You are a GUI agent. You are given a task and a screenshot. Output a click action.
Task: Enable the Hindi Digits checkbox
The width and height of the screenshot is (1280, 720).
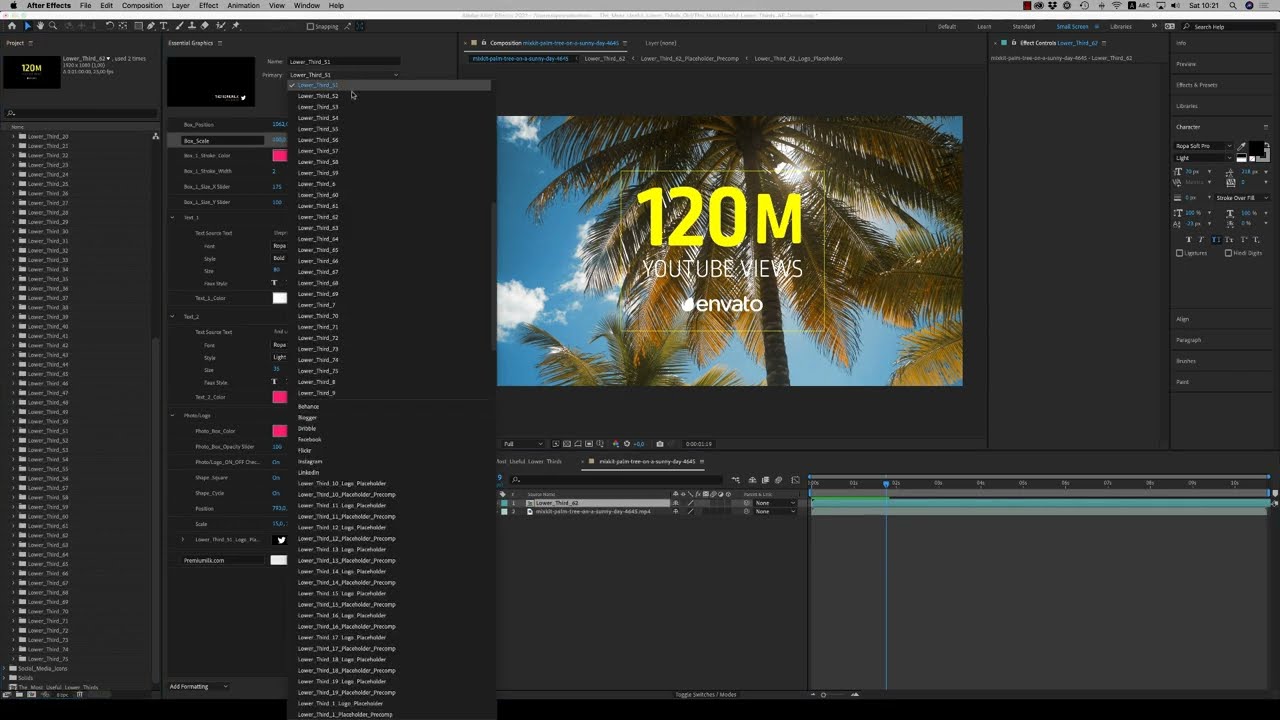[1228, 253]
